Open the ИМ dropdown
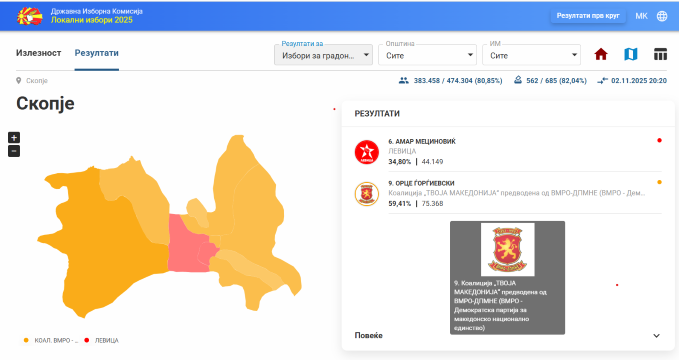Viewport: 679px width, 360px height. point(531,55)
